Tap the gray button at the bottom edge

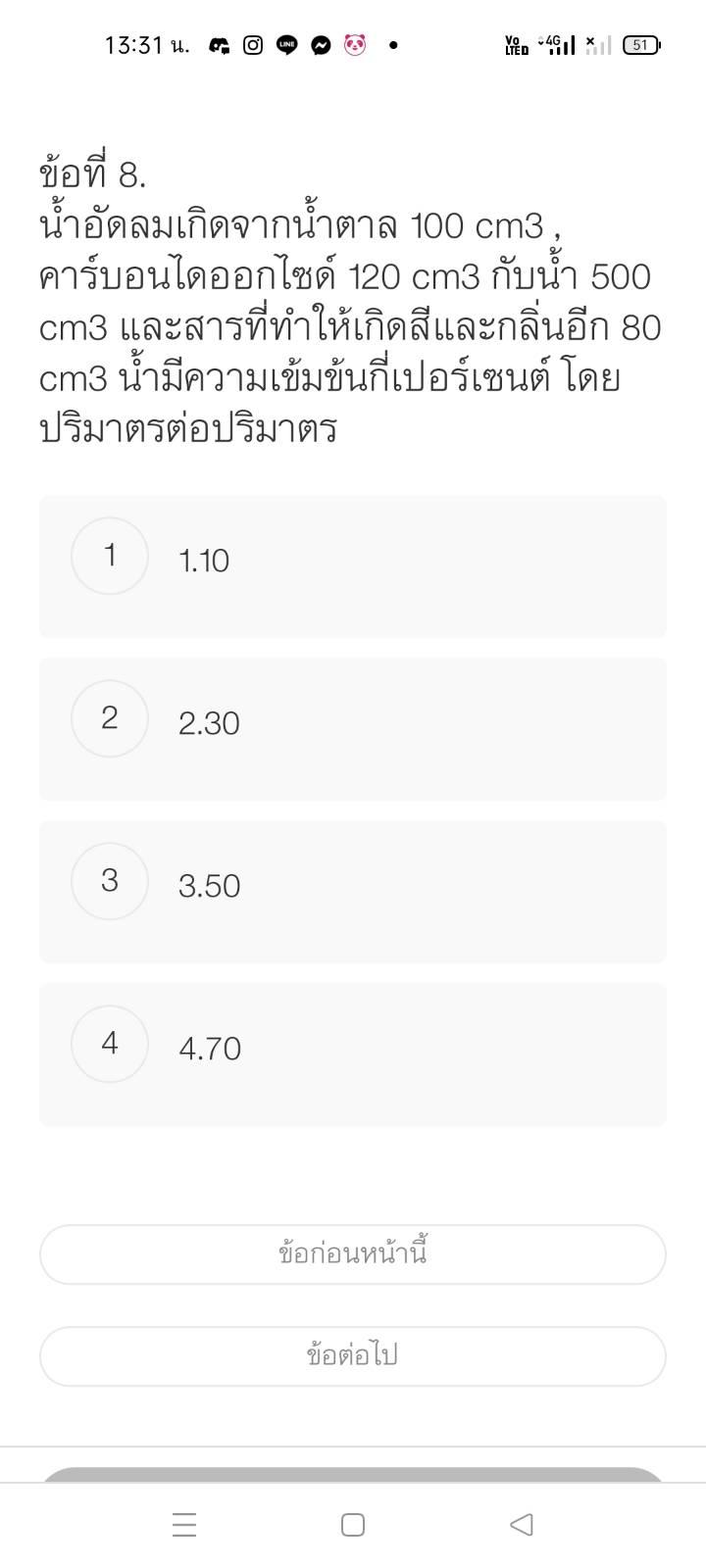coord(353,1475)
